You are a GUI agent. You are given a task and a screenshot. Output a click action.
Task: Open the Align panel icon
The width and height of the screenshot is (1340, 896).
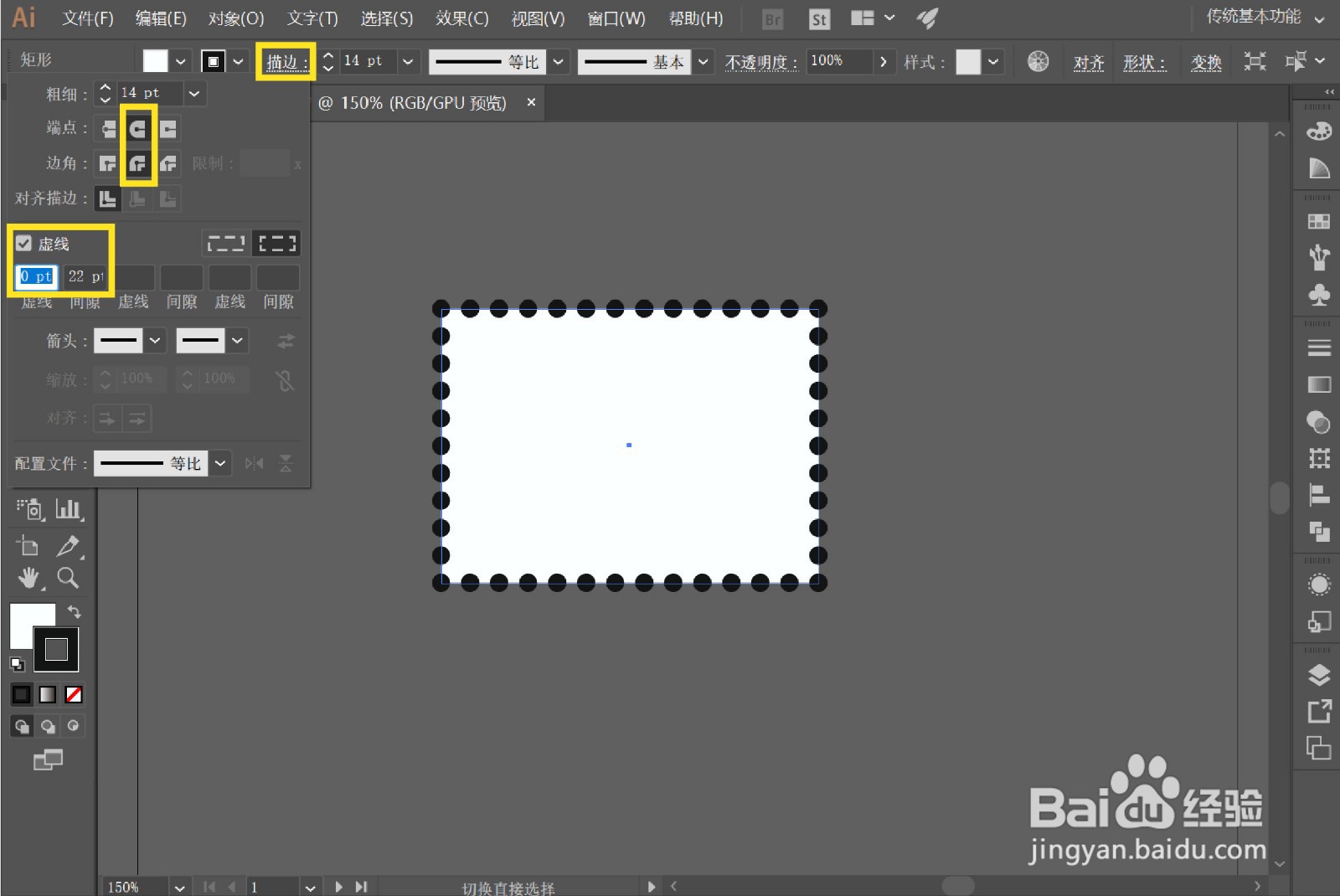tap(1319, 495)
